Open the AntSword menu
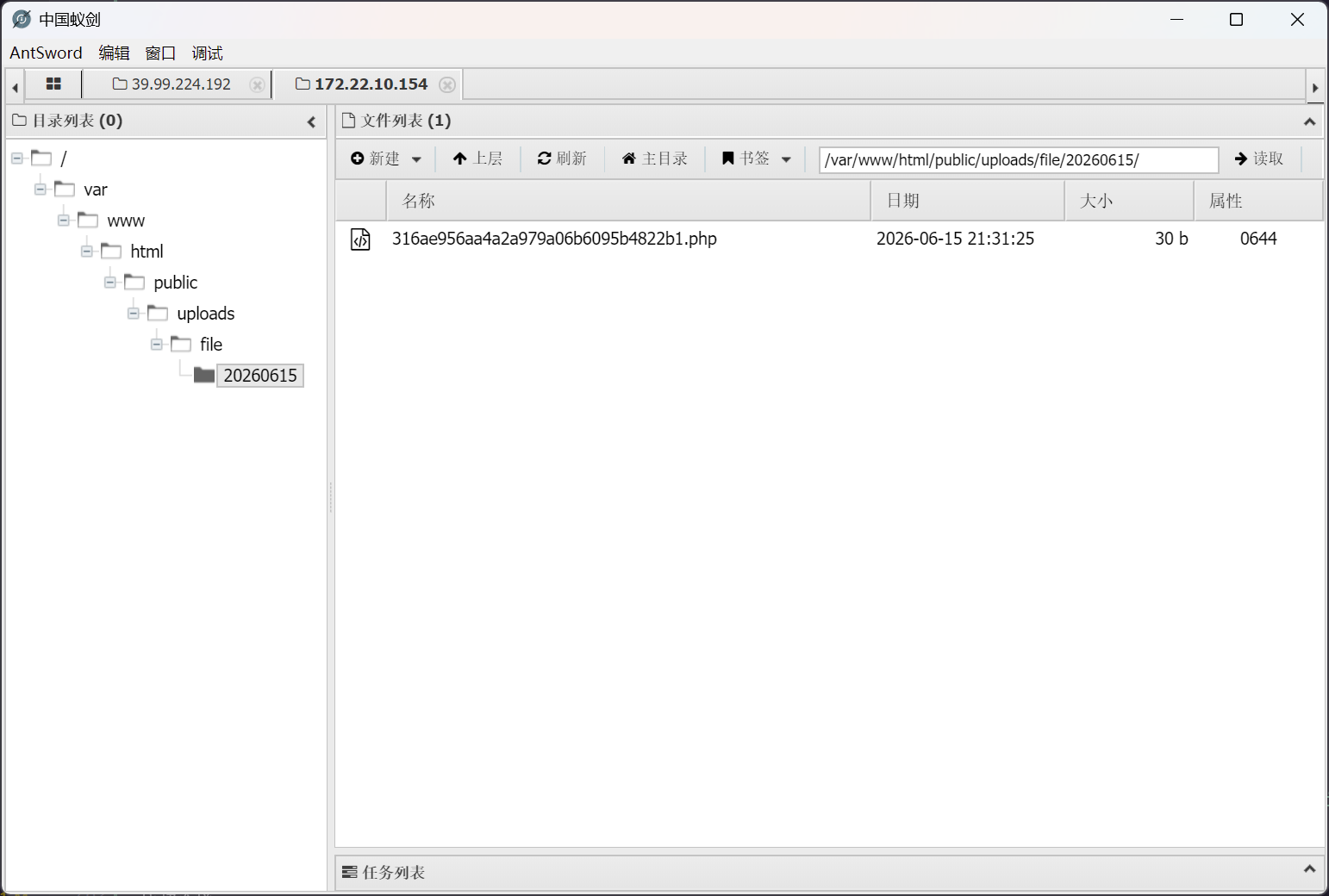The height and width of the screenshot is (896, 1329). tap(46, 53)
